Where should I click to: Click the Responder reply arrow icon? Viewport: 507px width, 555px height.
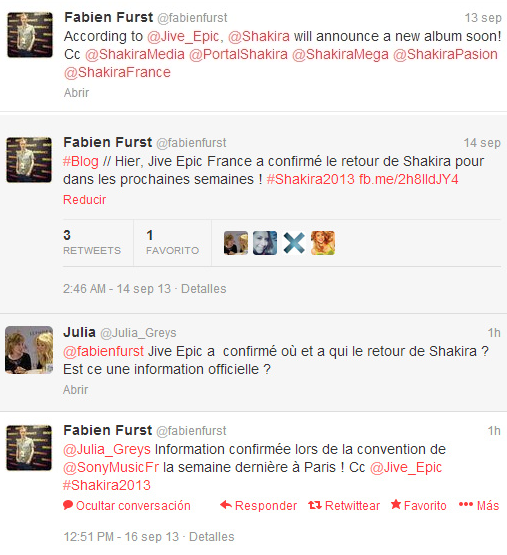(226, 505)
